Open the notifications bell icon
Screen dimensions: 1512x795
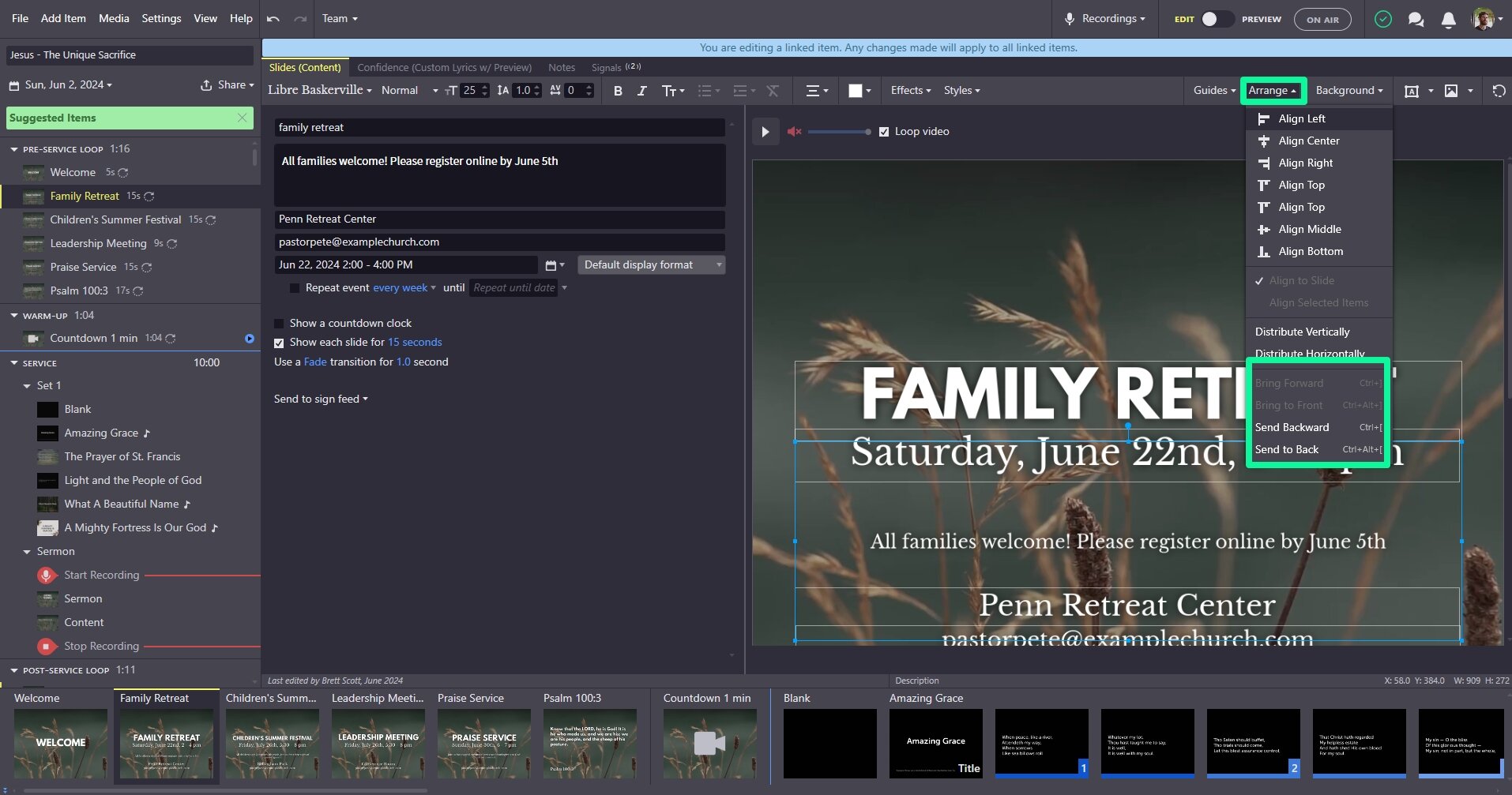click(x=1448, y=20)
